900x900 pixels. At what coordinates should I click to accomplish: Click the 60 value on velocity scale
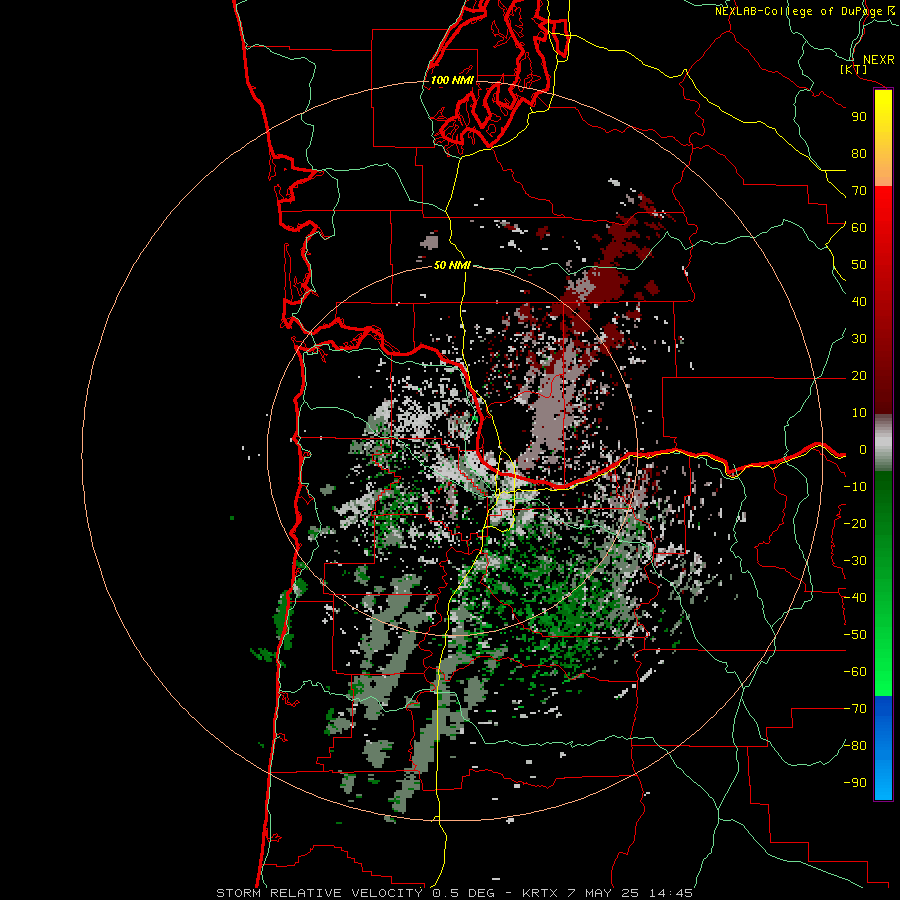point(859,228)
